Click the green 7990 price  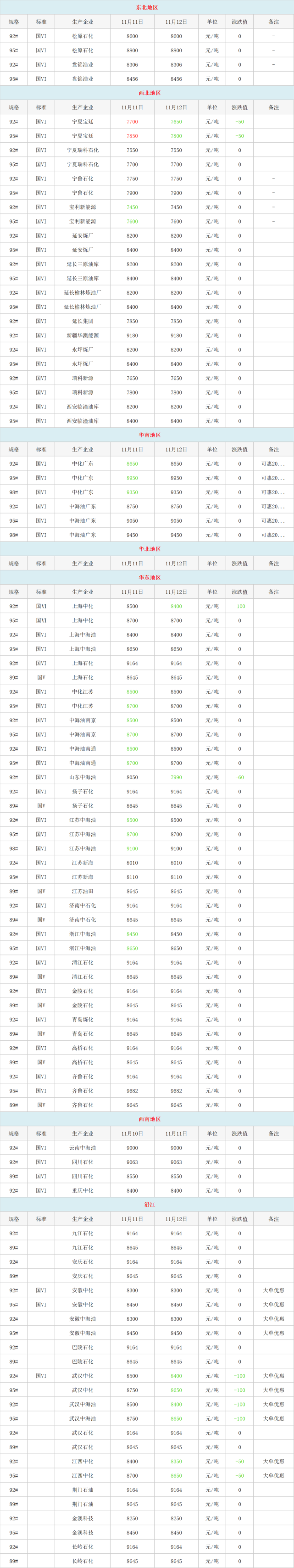coord(176,777)
